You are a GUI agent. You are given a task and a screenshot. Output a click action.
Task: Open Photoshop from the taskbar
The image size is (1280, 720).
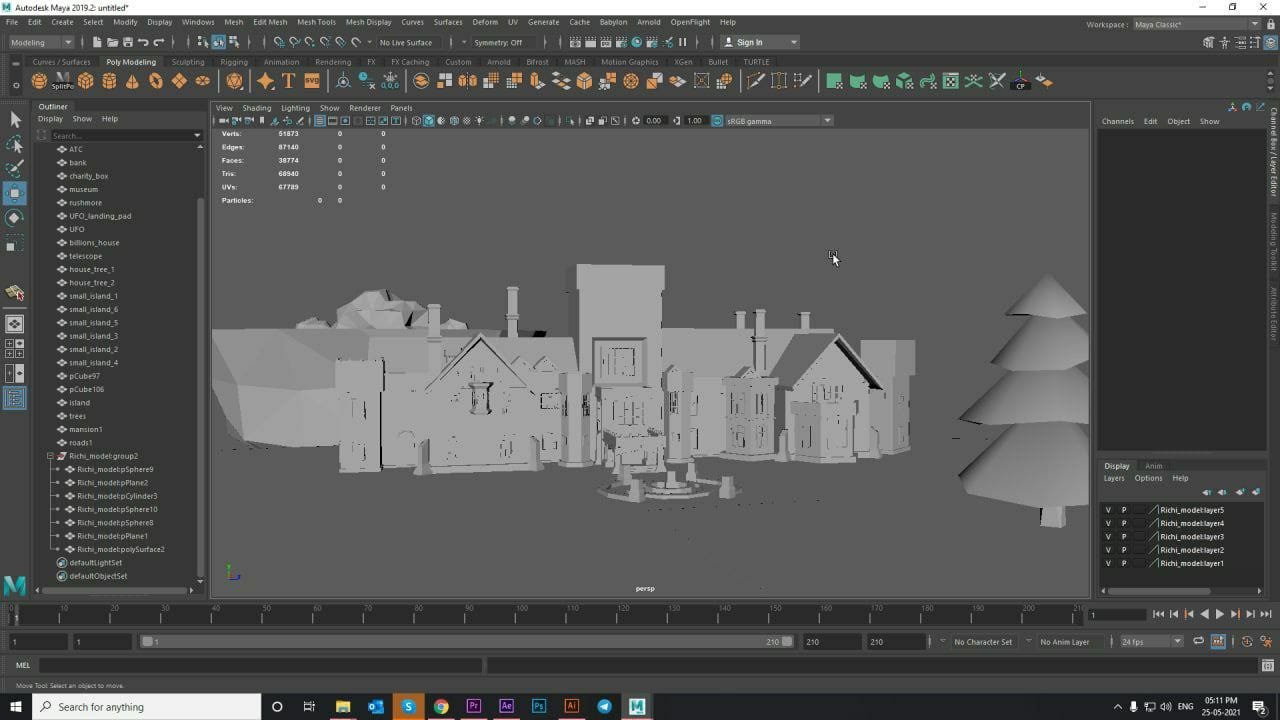tap(539, 707)
